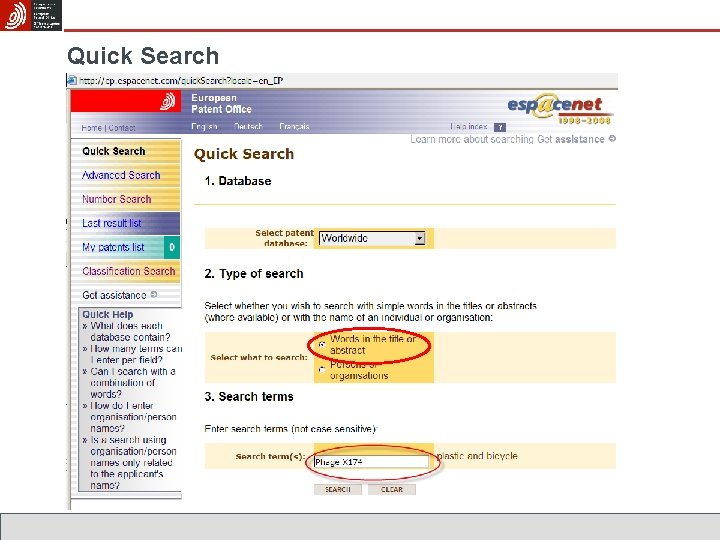Open My patents list count badge
Screen dimensions: 720x540
click(172, 247)
